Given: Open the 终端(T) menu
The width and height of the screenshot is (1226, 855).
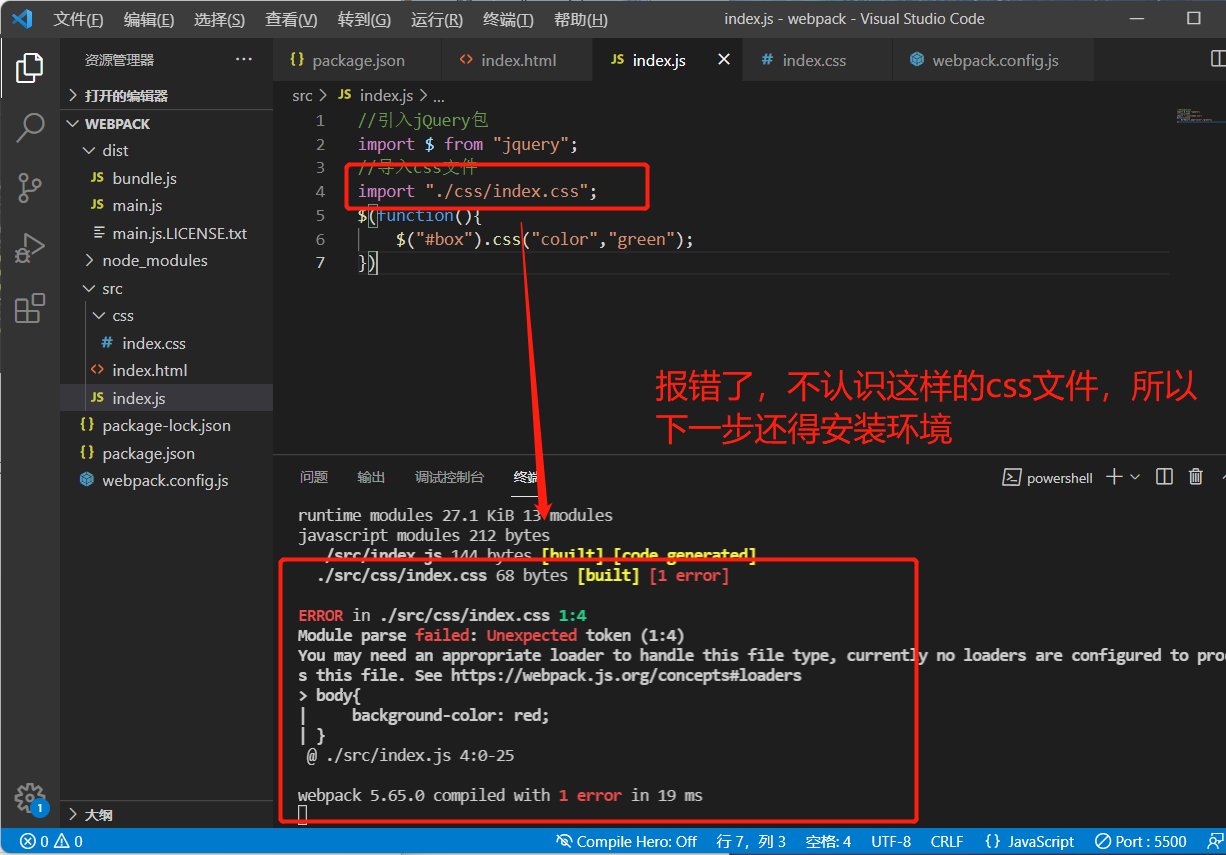Looking at the screenshot, I should pyautogui.click(x=508, y=19).
